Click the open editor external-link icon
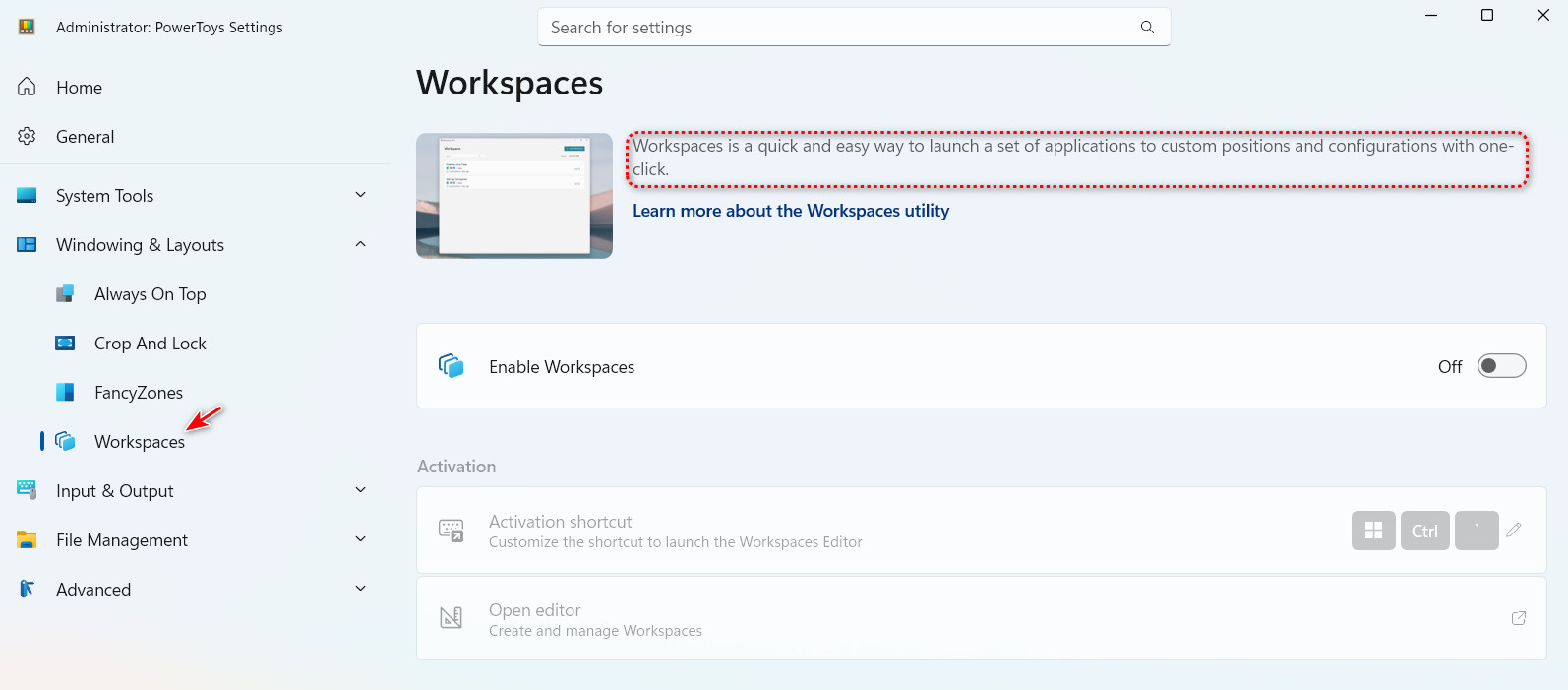 [x=1519, y=618]
